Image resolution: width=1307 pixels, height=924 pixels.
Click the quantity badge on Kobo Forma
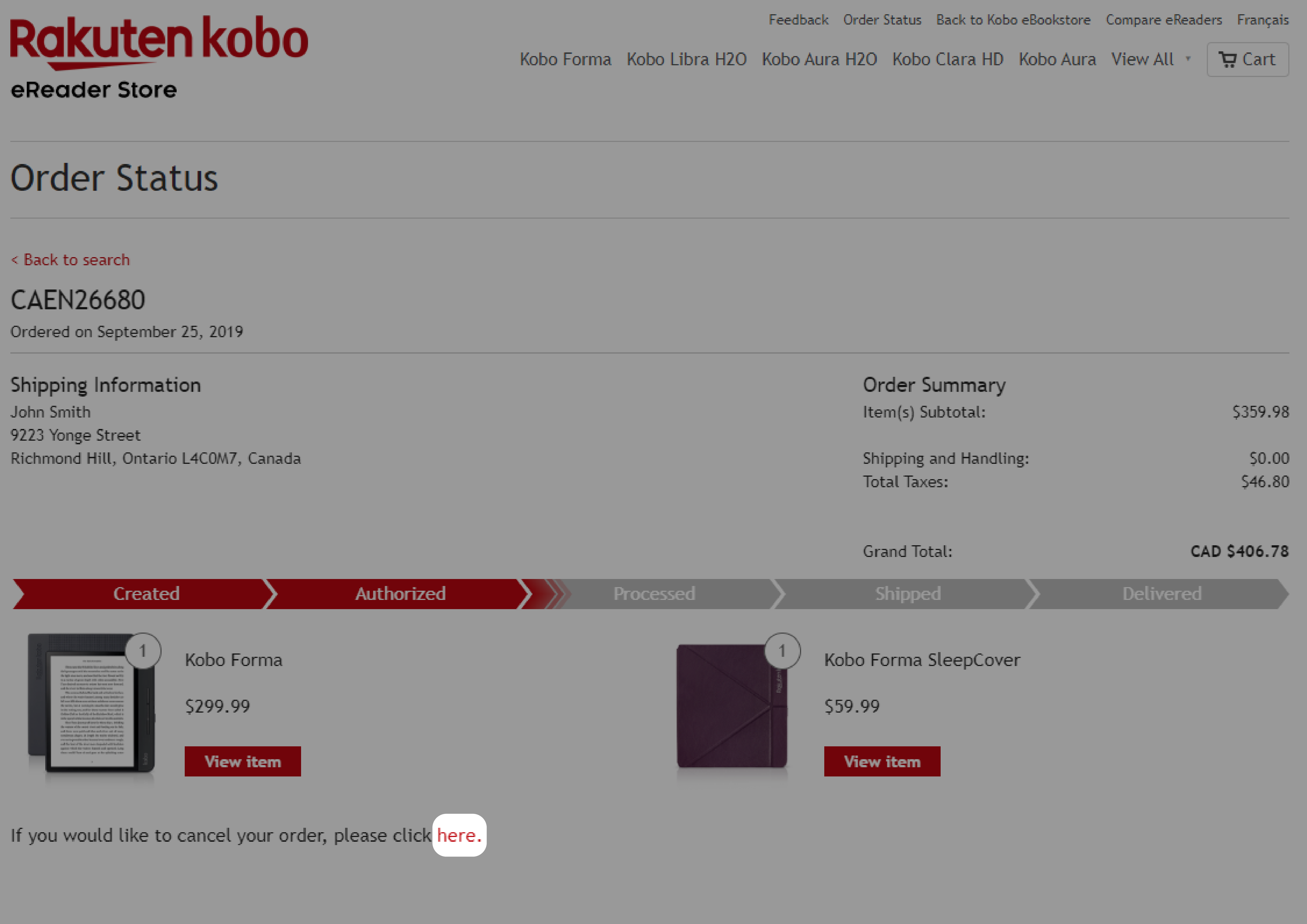[143, 651]
